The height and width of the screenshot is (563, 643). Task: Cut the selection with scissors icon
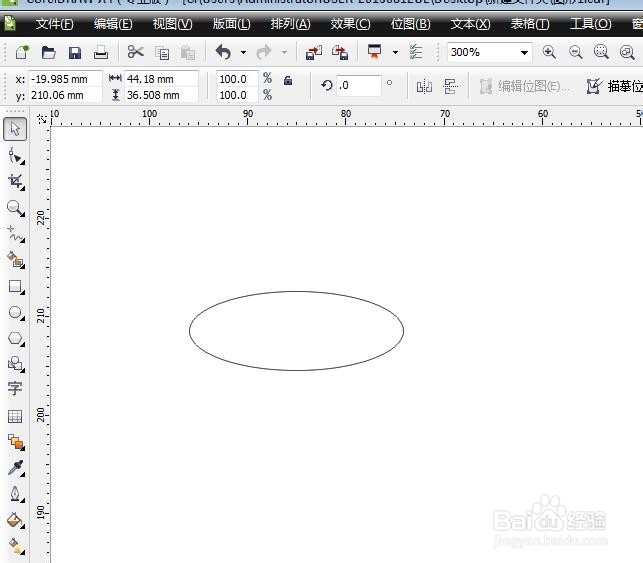point(135,52)
